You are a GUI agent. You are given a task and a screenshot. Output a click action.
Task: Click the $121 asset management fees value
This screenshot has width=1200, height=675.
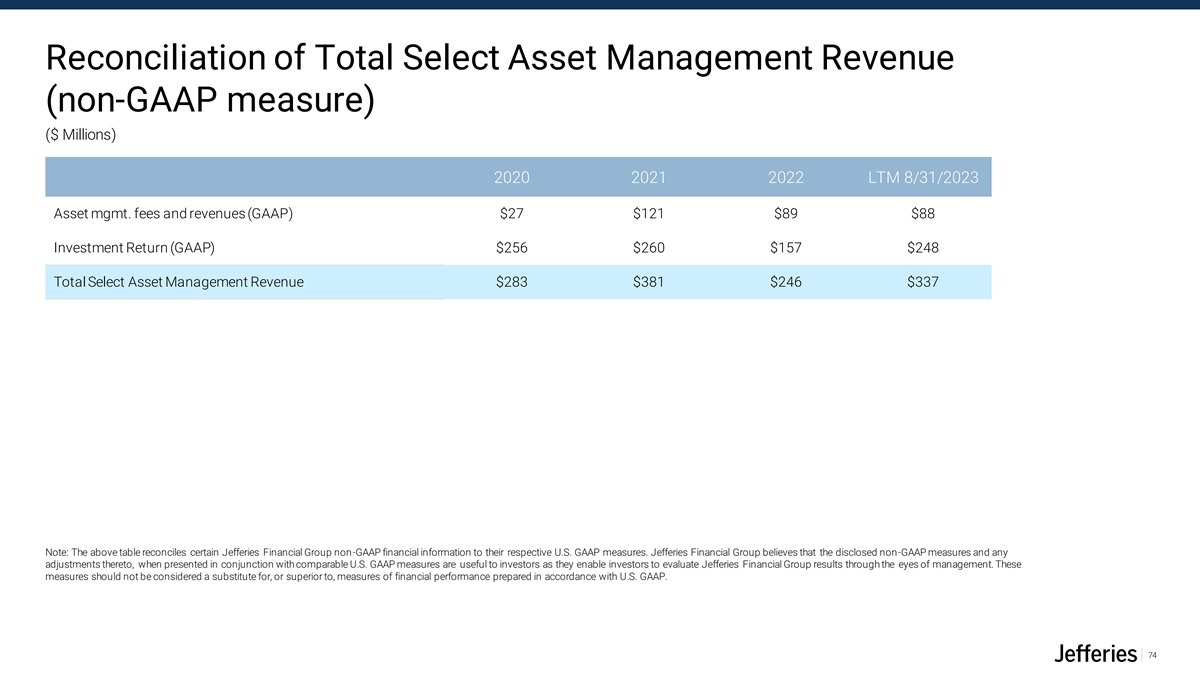tap(649, 213)
